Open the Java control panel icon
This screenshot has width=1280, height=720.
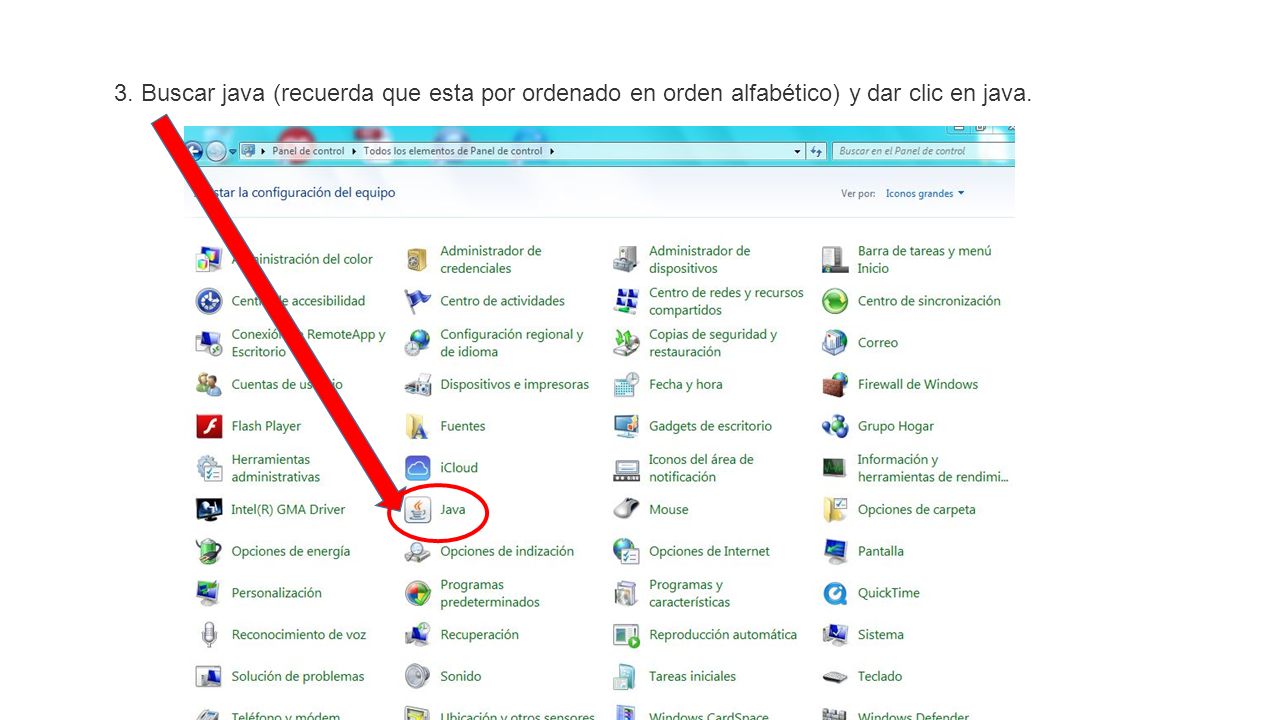coord(418,510)
